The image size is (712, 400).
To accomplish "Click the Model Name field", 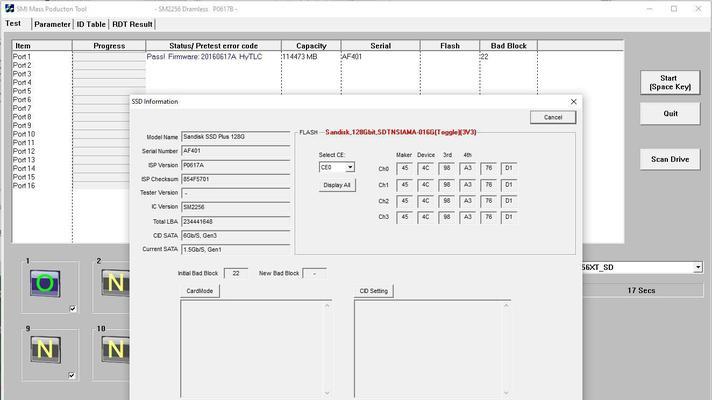I will 235,137.
